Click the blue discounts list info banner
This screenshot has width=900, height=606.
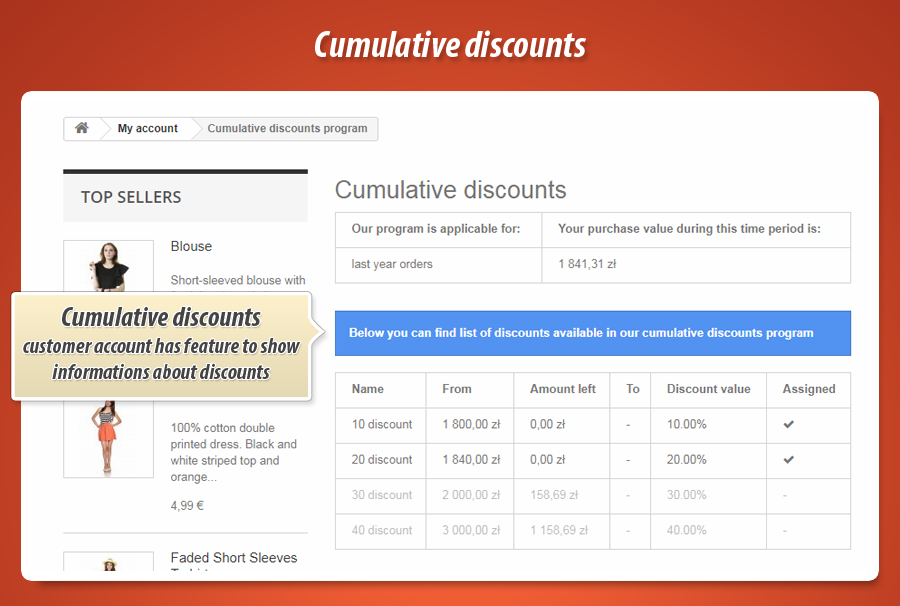[x=592, y=333]
